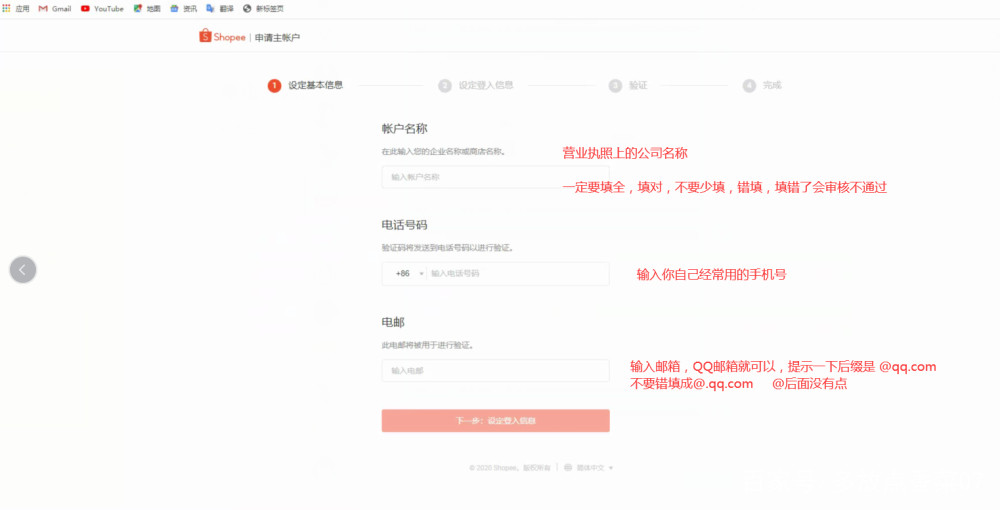Click the globe icon in the footer
Image resolution: width=1000 pixels, height=510 pixels.
568,468
